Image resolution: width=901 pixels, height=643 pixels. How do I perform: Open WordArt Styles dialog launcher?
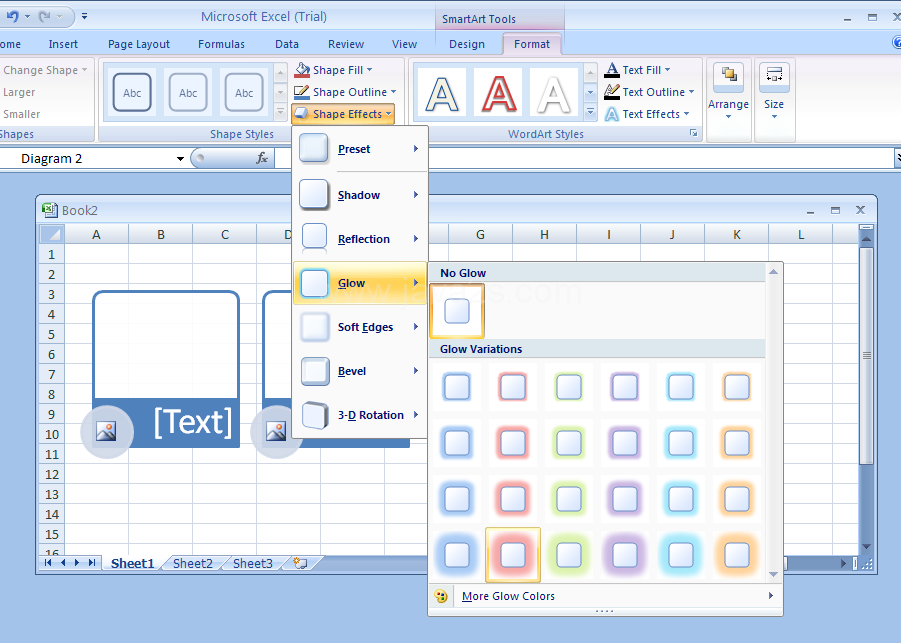pos(694,133)
